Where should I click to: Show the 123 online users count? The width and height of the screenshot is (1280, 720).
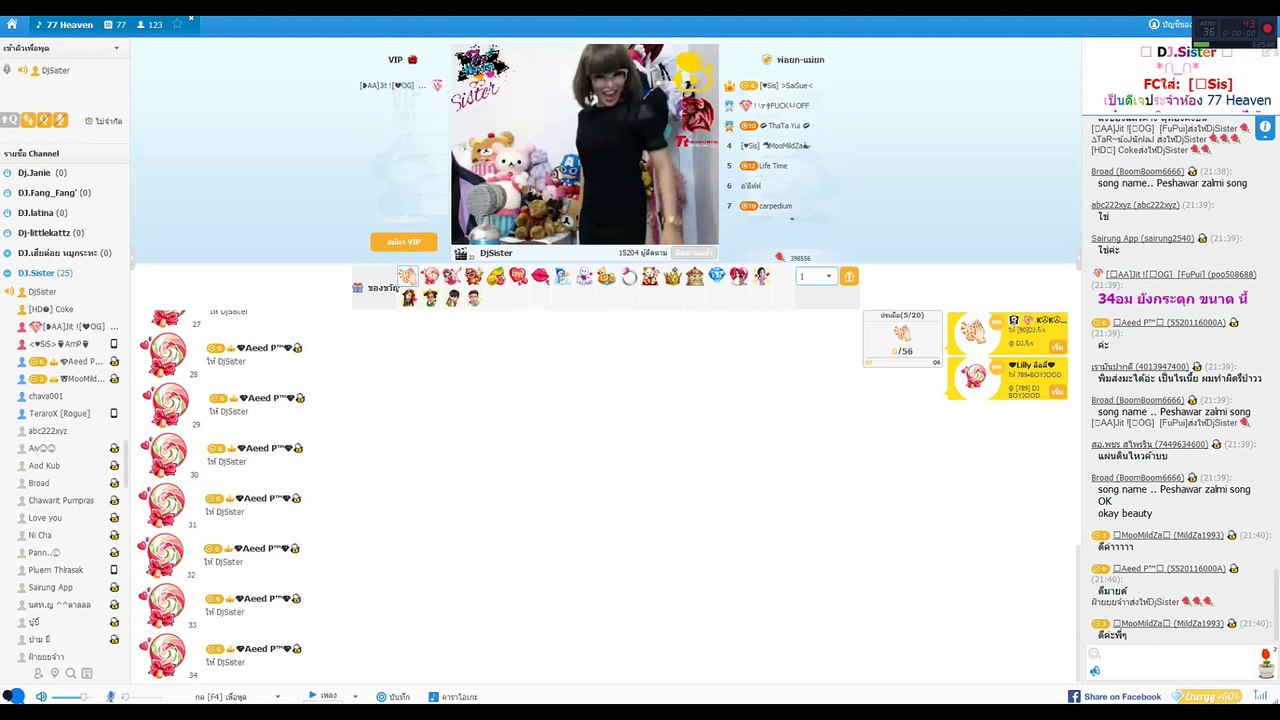pyautogui.click(x=149, y=24)
